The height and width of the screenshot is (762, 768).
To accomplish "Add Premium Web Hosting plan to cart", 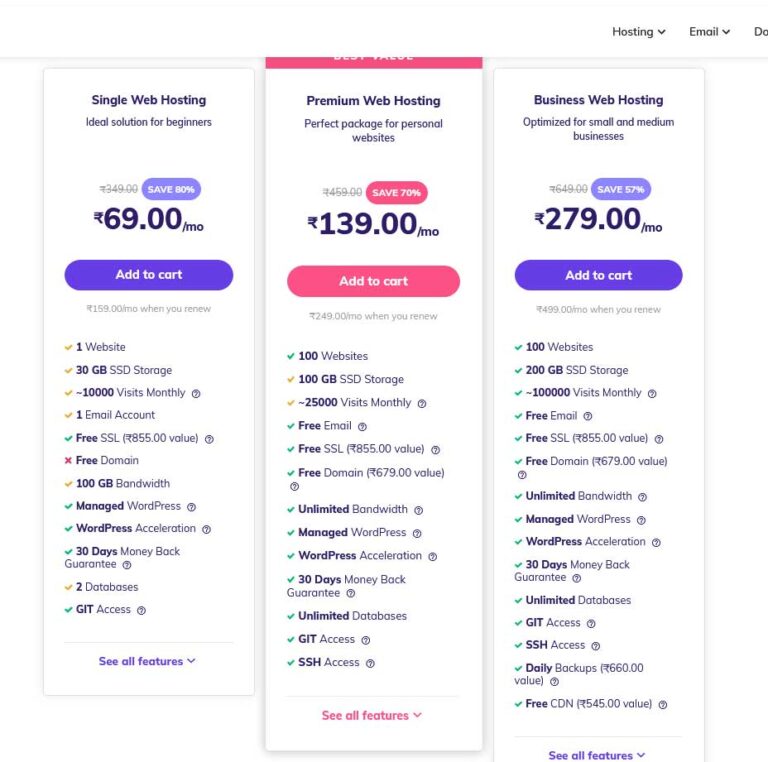I will pyautogui.click(x=373, y=281).
